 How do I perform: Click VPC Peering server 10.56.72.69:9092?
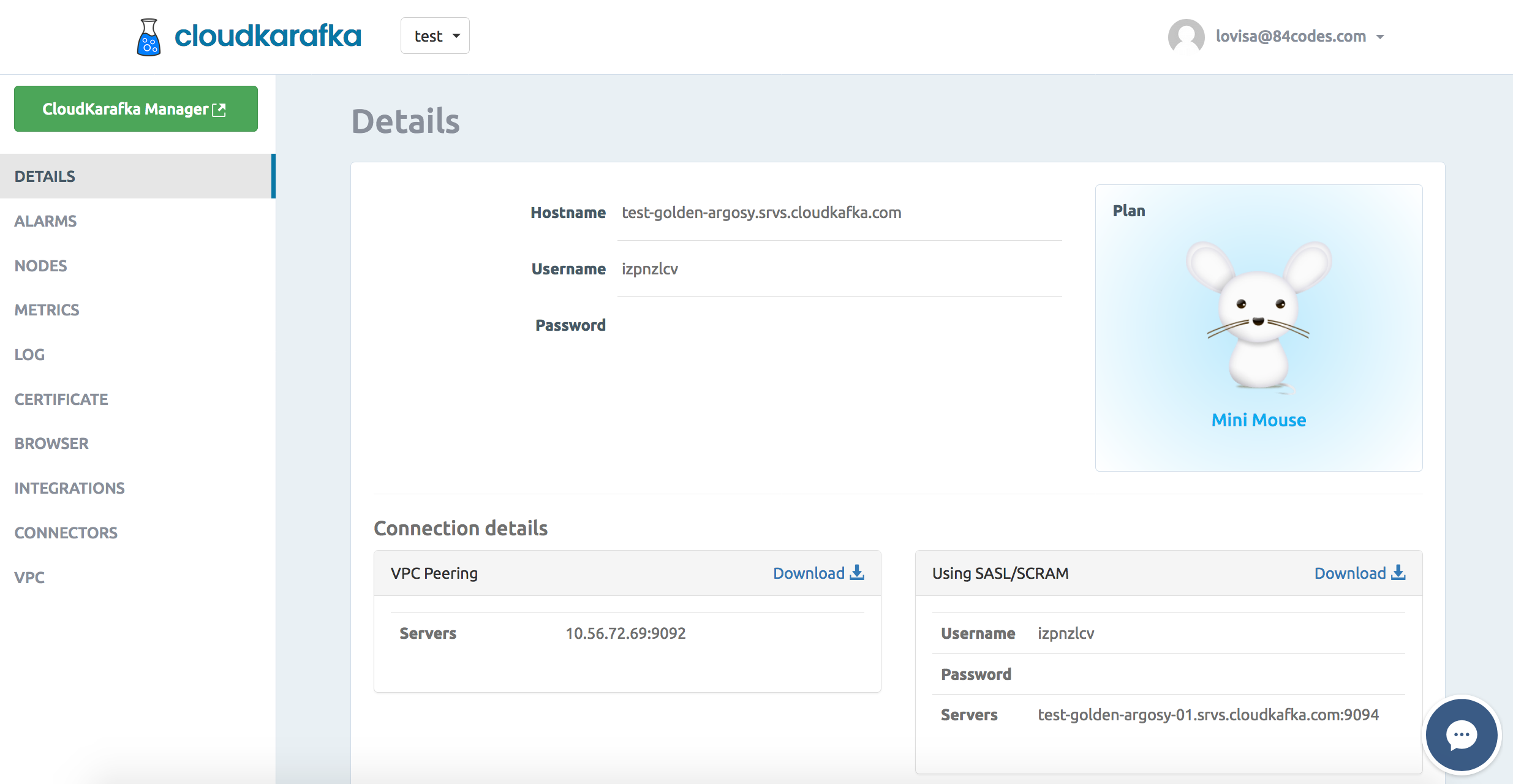click(x=625, y=633)
